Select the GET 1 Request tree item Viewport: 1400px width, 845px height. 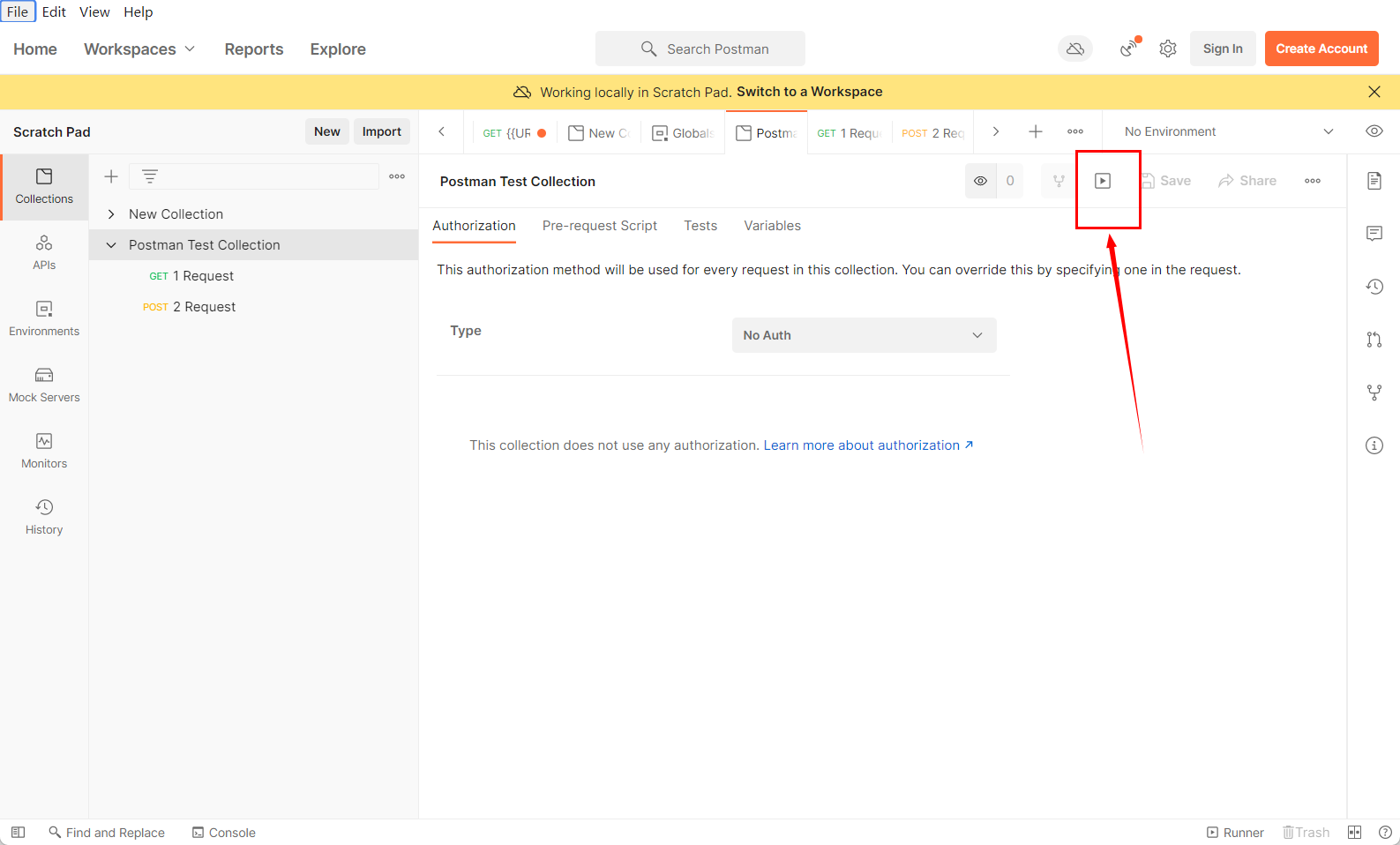point(253,276)
